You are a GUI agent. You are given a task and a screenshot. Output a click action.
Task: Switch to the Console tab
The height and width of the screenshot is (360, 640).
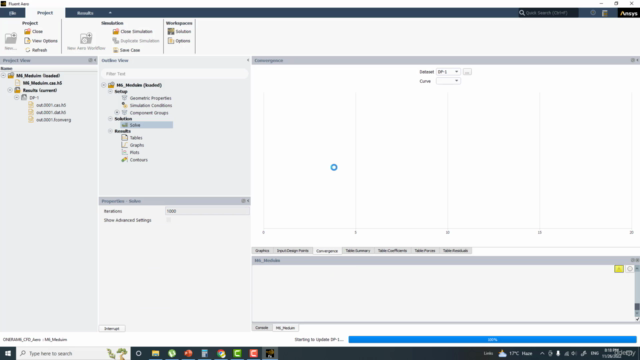[x=262, y=328]
